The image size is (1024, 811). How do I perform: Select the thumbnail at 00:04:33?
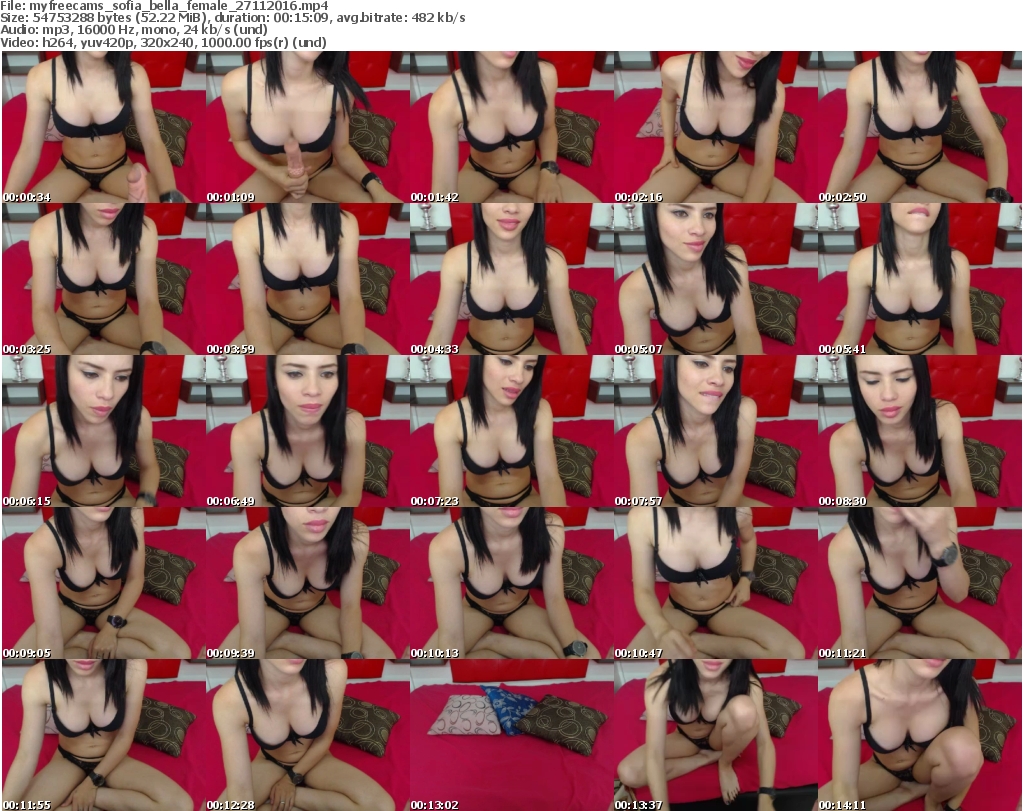(511, 279)
